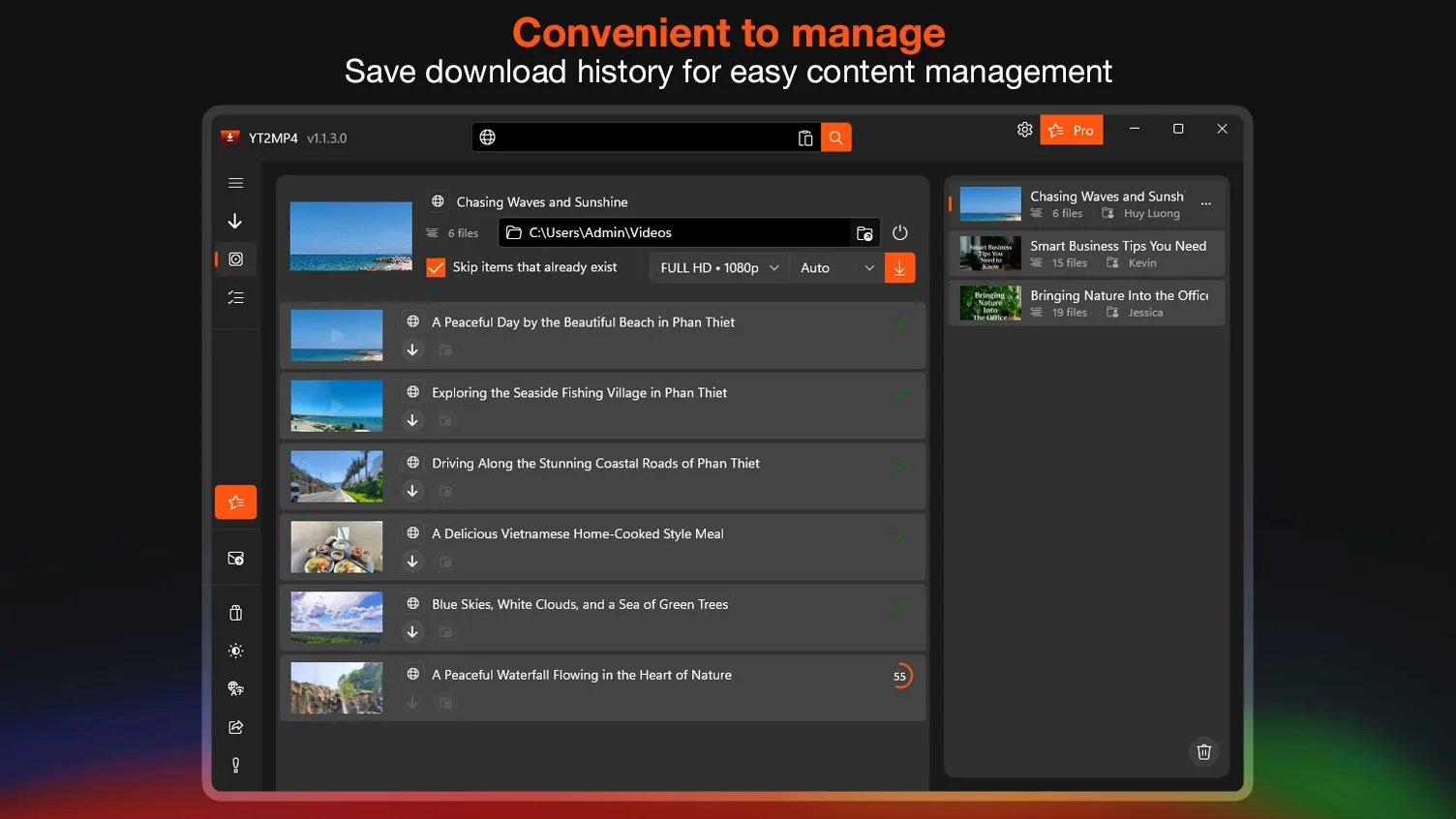Click the Exploring the Seaside Fishing Village in Phan Thiet title
1456x819 pixels.
coord(580,392)
